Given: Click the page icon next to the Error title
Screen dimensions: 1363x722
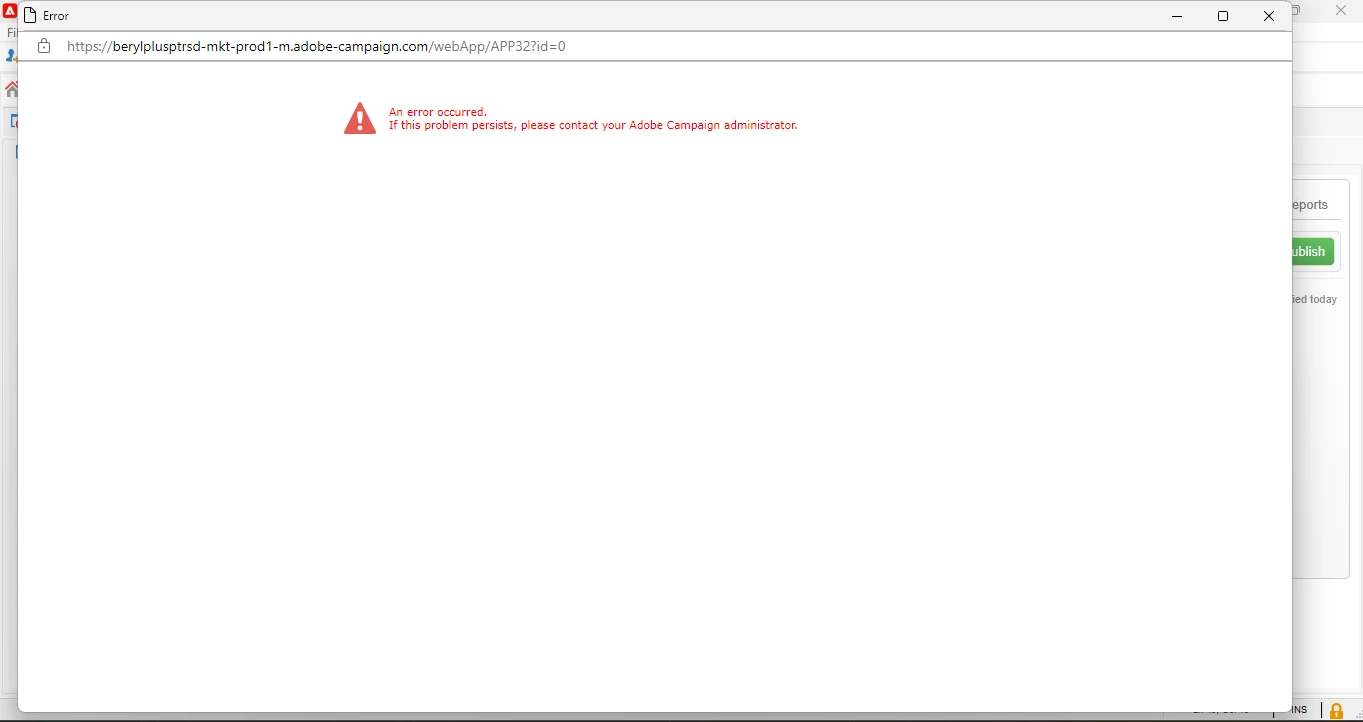Looking at the screenshot, I should [x=30, y=16].
